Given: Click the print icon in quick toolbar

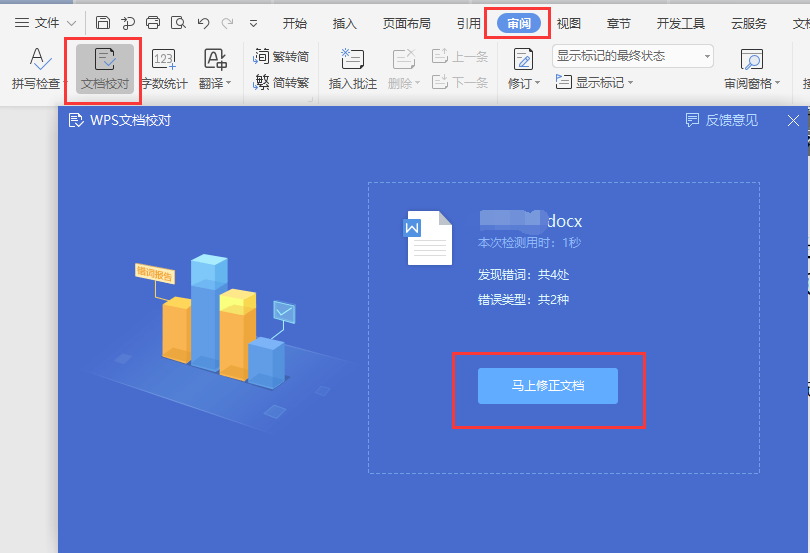Looking at the screenshot, I should [x=153, y=23].
